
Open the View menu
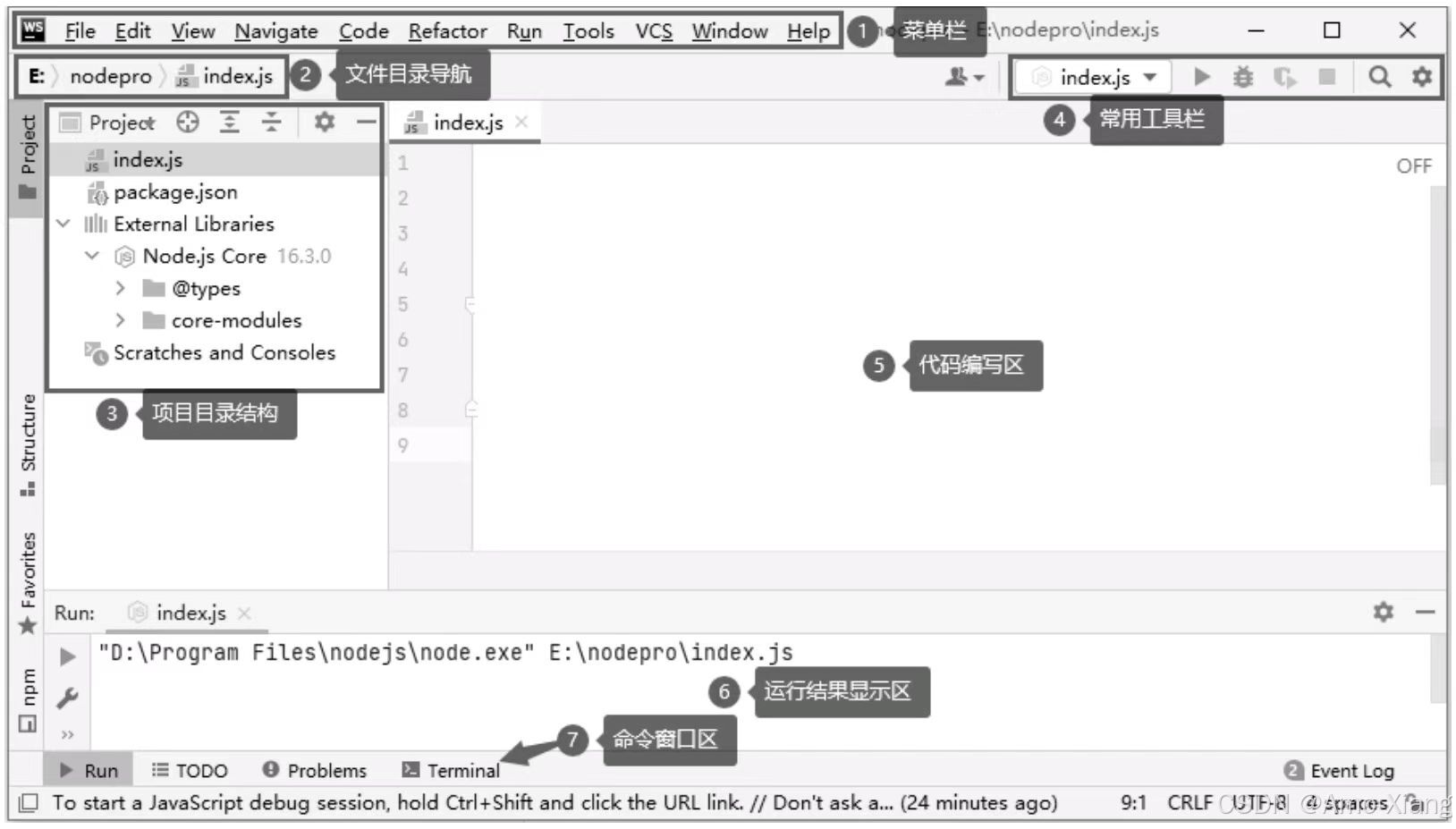(x=193, y=31)
